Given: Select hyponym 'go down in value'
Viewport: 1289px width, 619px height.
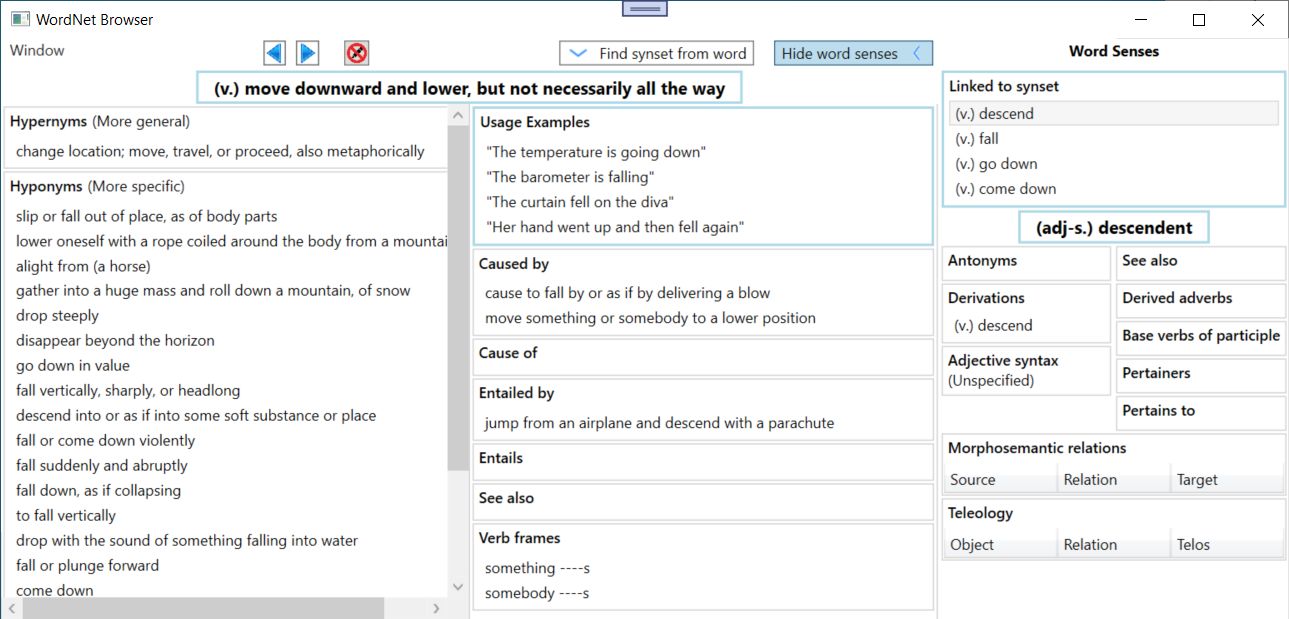Looking at the screenshot, I should coord(73,366).
